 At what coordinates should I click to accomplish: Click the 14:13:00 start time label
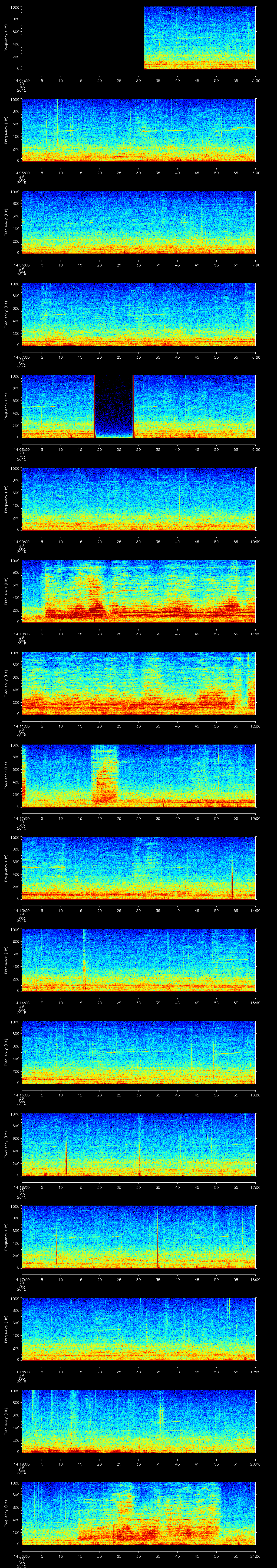point(21,910)
